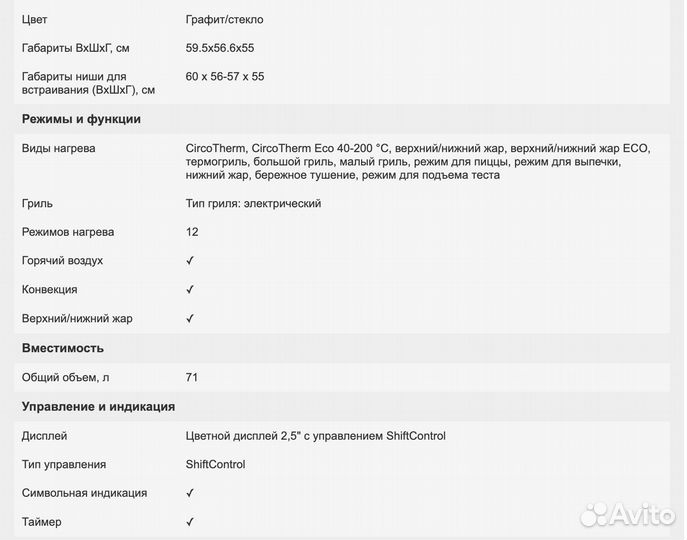Viewport: 687px width, 540px height.
Task: Select the Режимы и функции section header
Action: pyautogui.click(x=81, y=119)
